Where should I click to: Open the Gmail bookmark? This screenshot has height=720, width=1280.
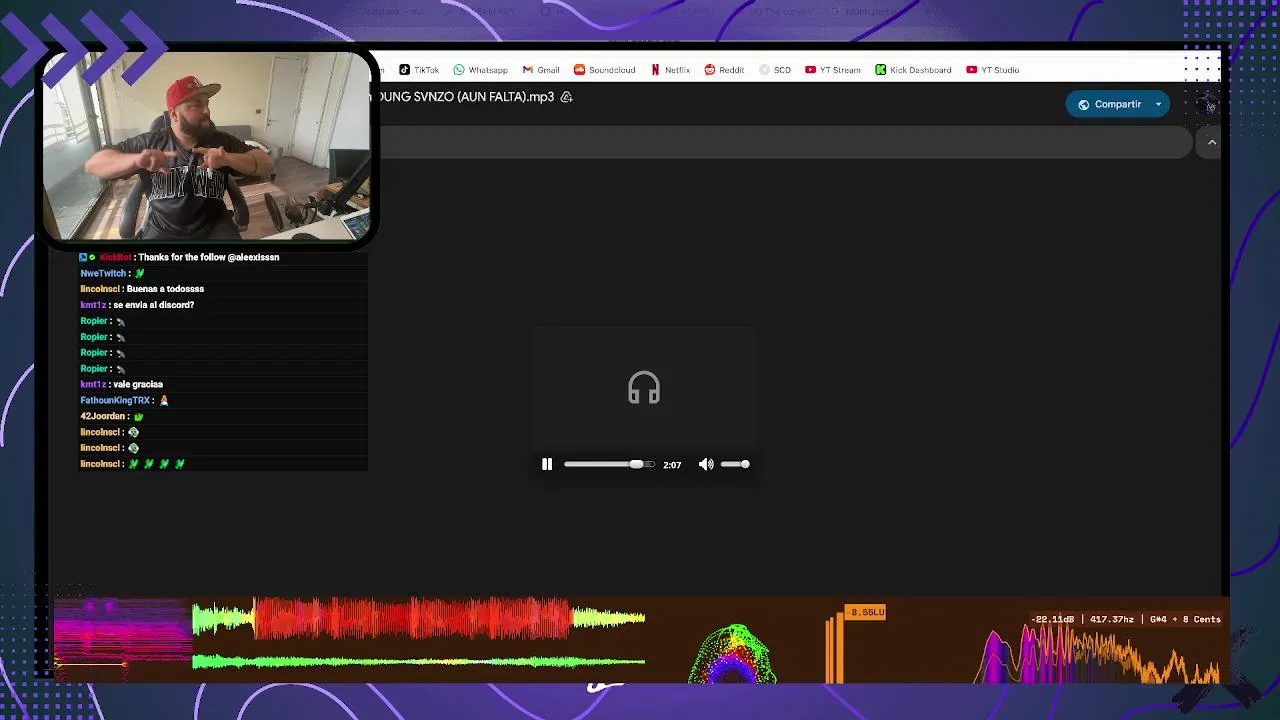point(540,70)
